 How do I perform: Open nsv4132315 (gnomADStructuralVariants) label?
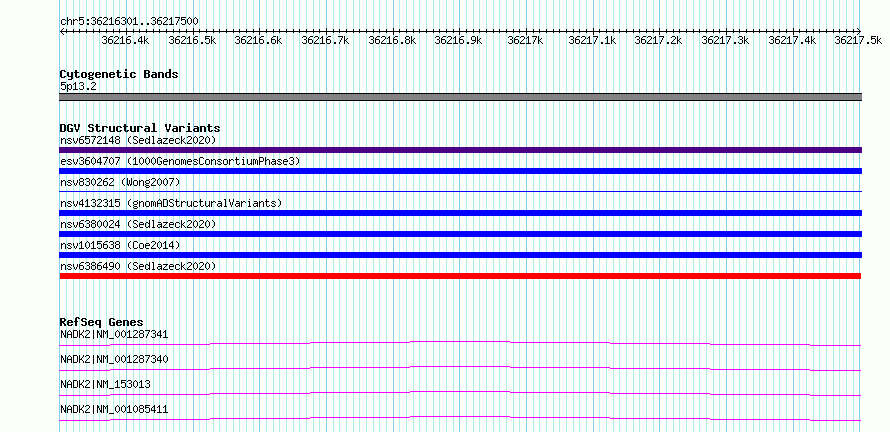(x=171, y=203)
